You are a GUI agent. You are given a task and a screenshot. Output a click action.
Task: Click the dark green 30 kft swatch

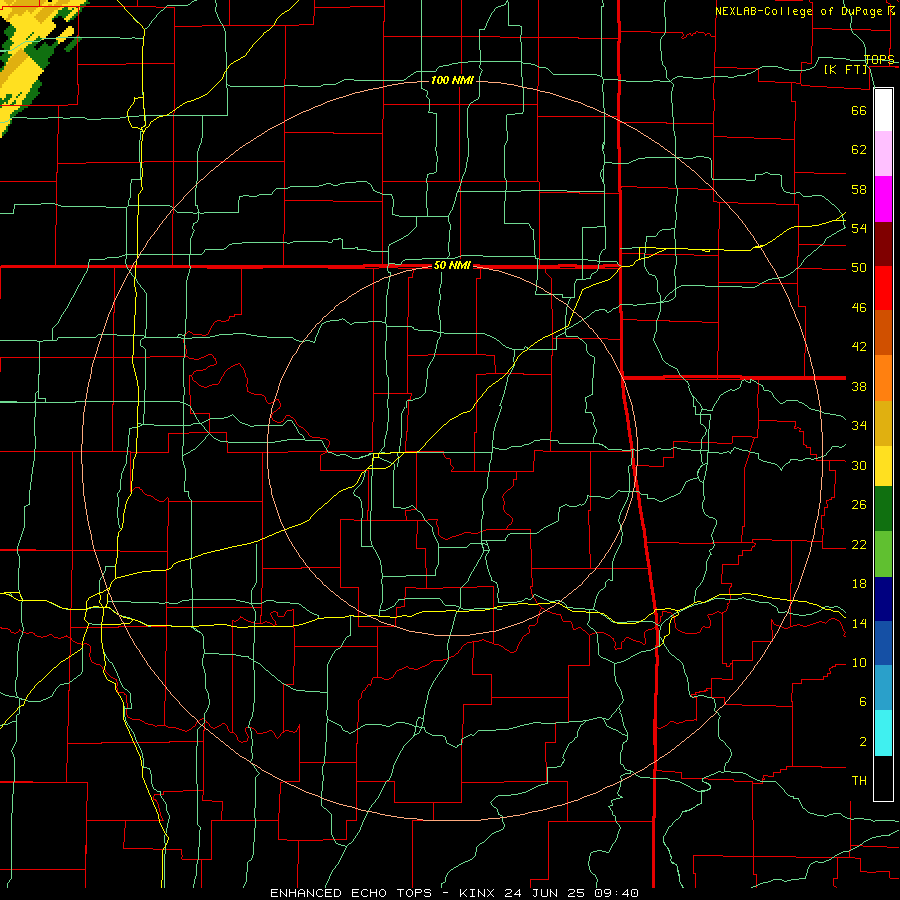coord(883,509)
